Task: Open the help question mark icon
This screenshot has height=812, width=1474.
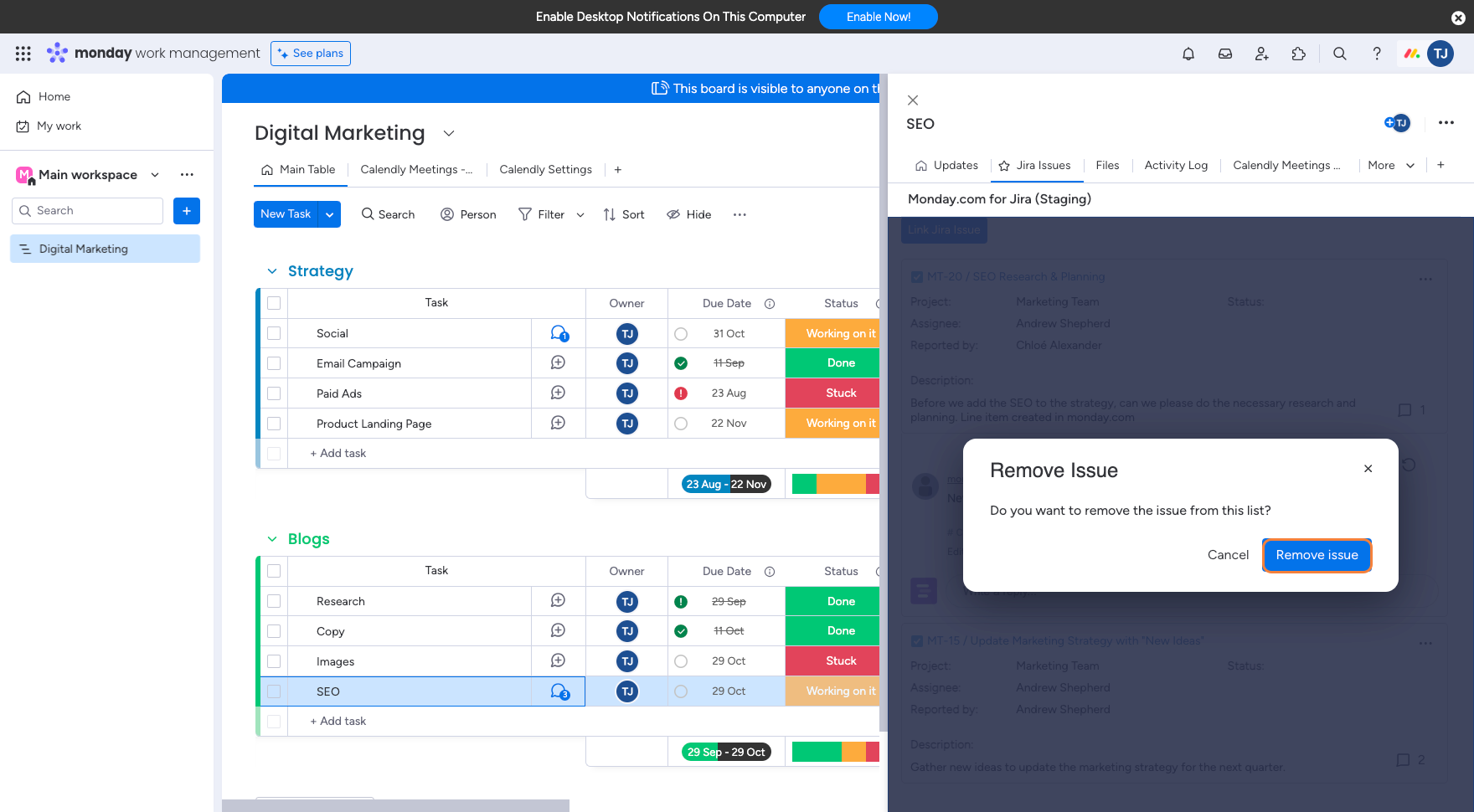Action: click(x=1376, y=54)
